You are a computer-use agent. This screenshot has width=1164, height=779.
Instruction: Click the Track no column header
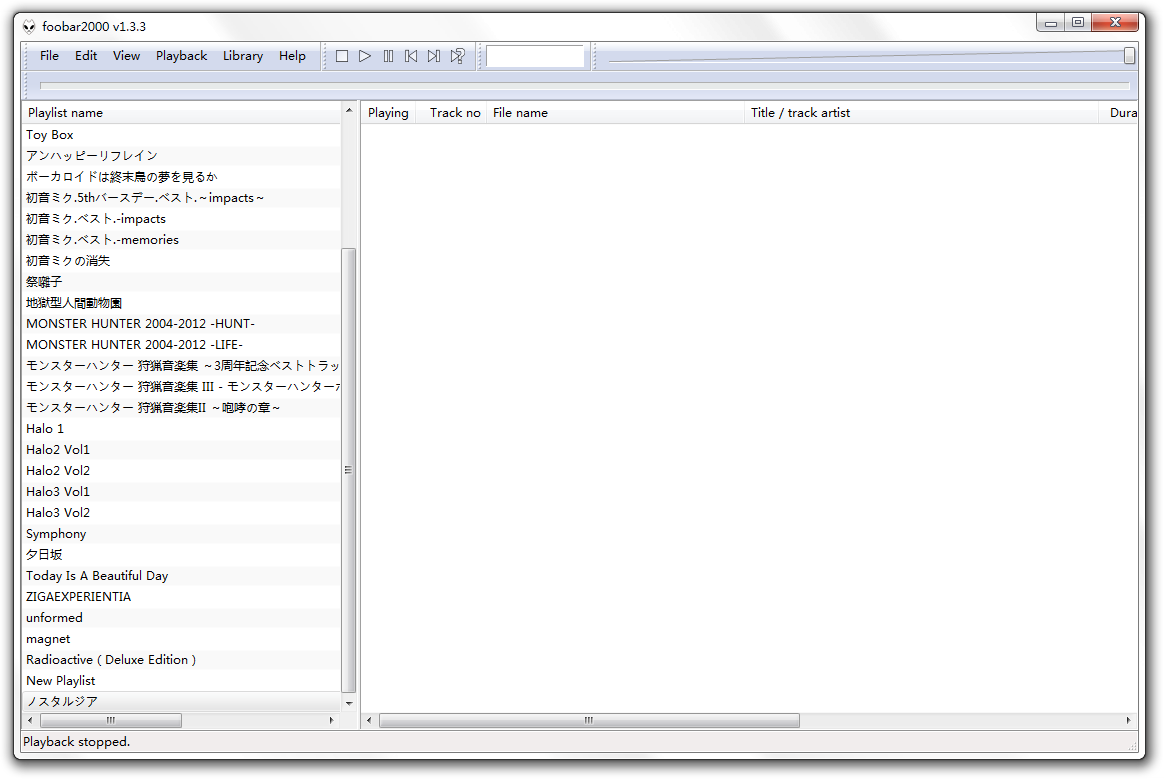tap(451, 113)
